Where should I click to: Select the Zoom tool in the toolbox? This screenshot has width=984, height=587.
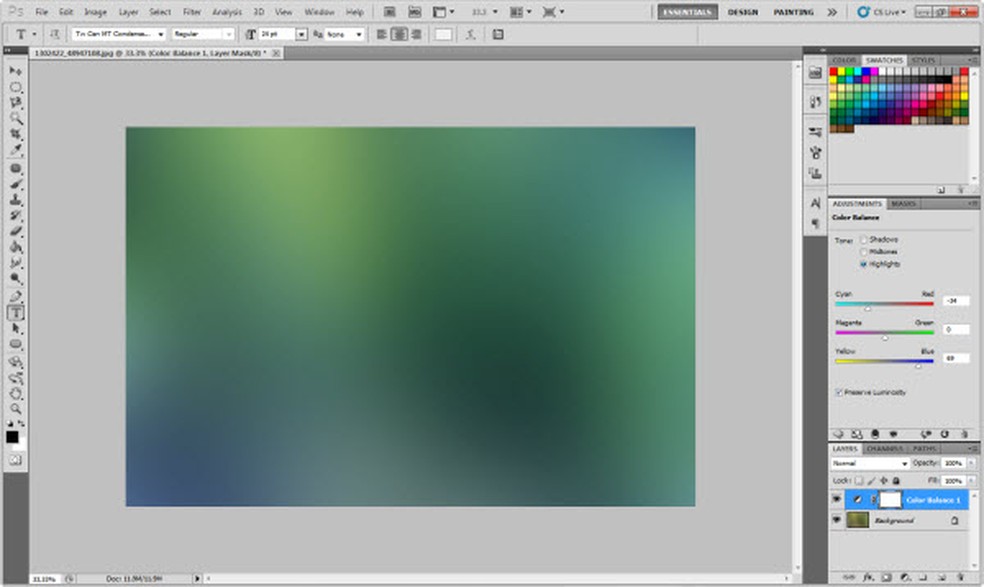coord(16,409)
